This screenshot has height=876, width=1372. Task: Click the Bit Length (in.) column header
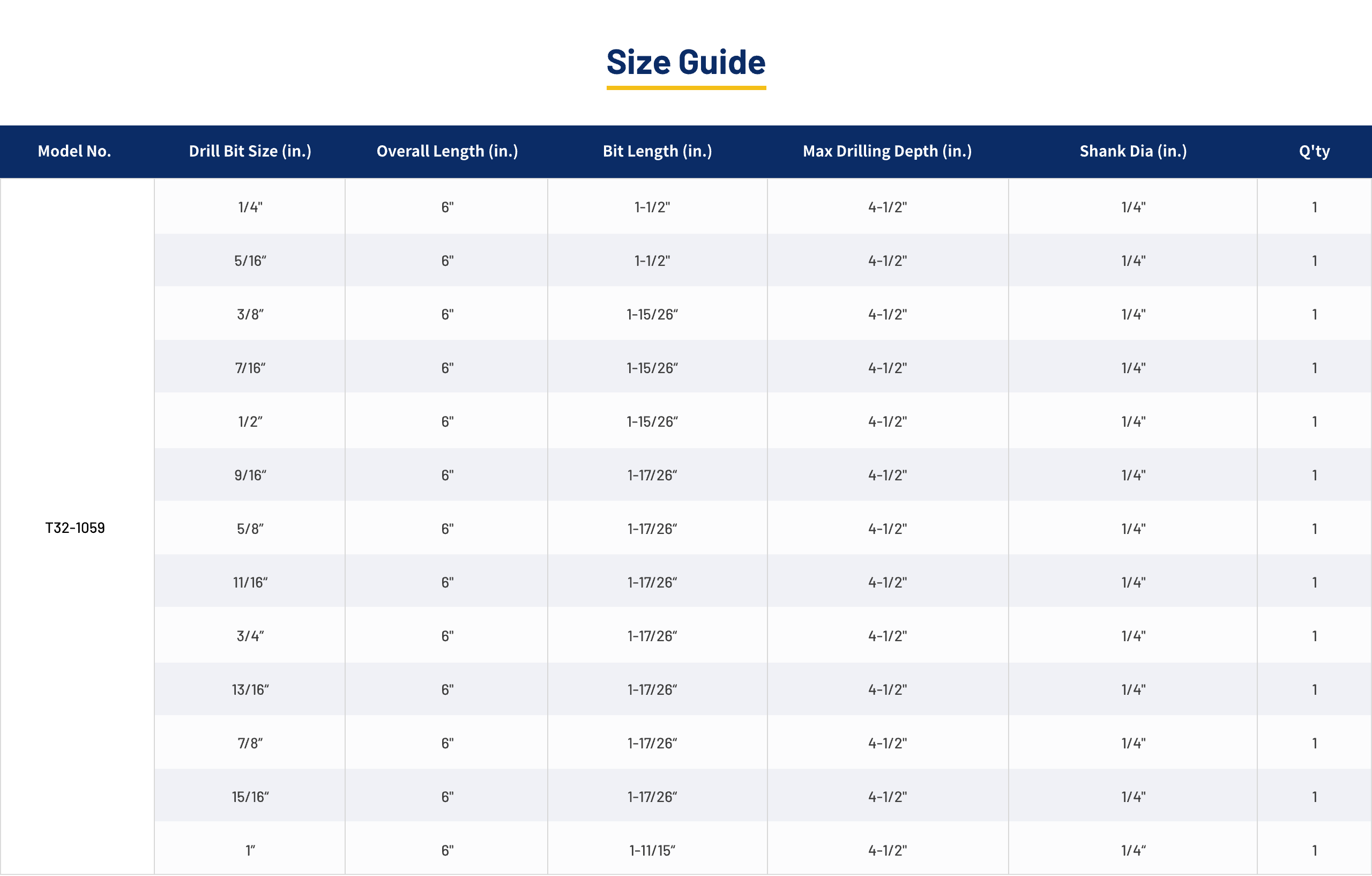(657, 151)
